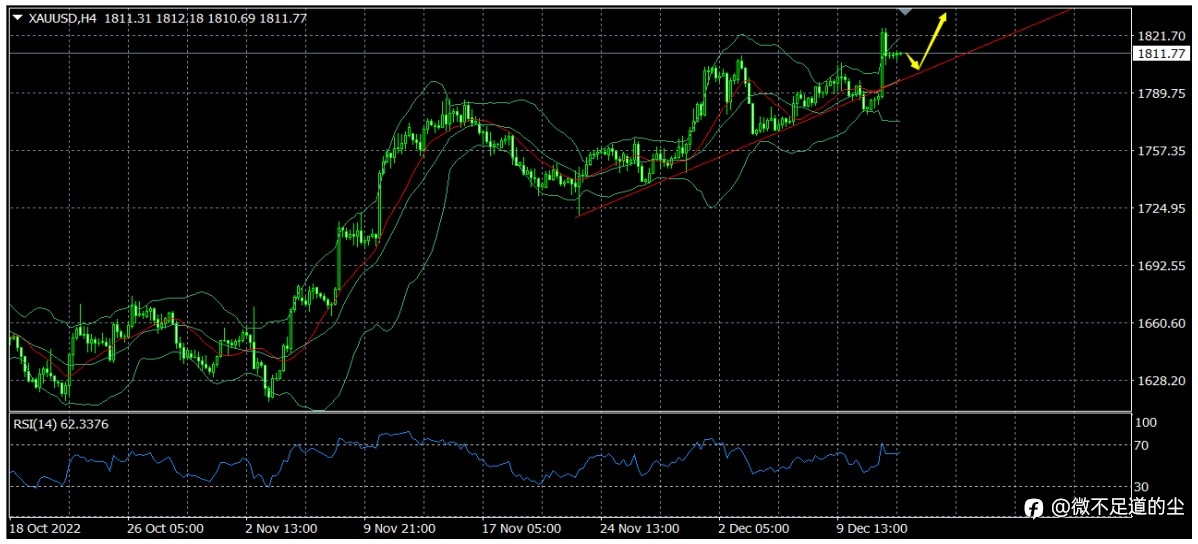Click the 1660.60 price axis label
Viewport: 1198px width, 544px height.
(1161, 323)
